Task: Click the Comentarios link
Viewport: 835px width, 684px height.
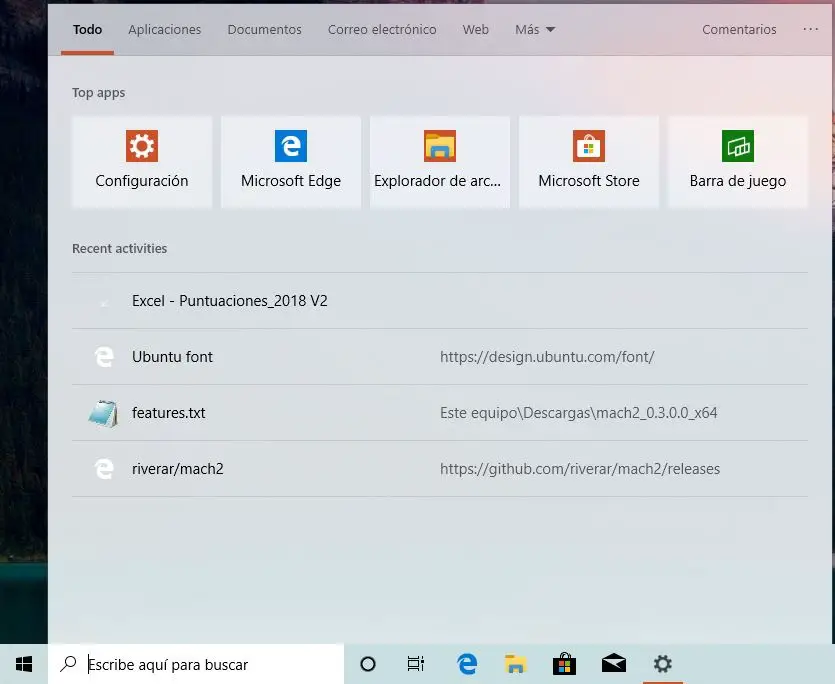Action: (739, 29)
